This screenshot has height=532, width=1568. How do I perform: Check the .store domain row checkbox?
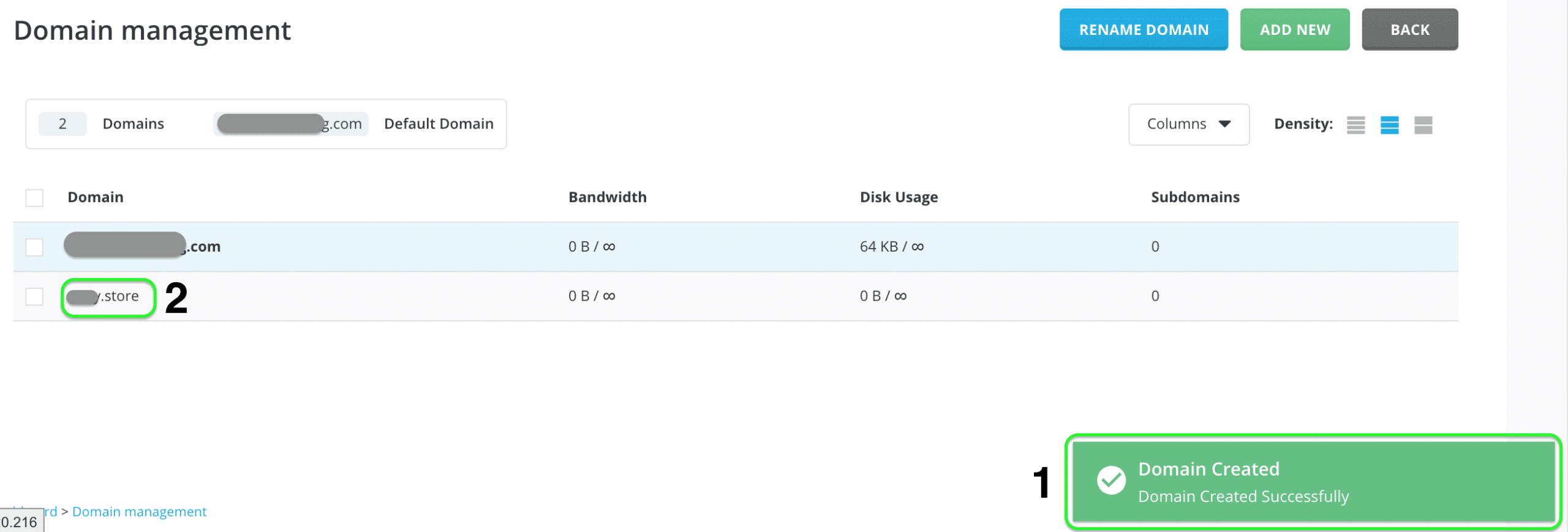point(34,297)
